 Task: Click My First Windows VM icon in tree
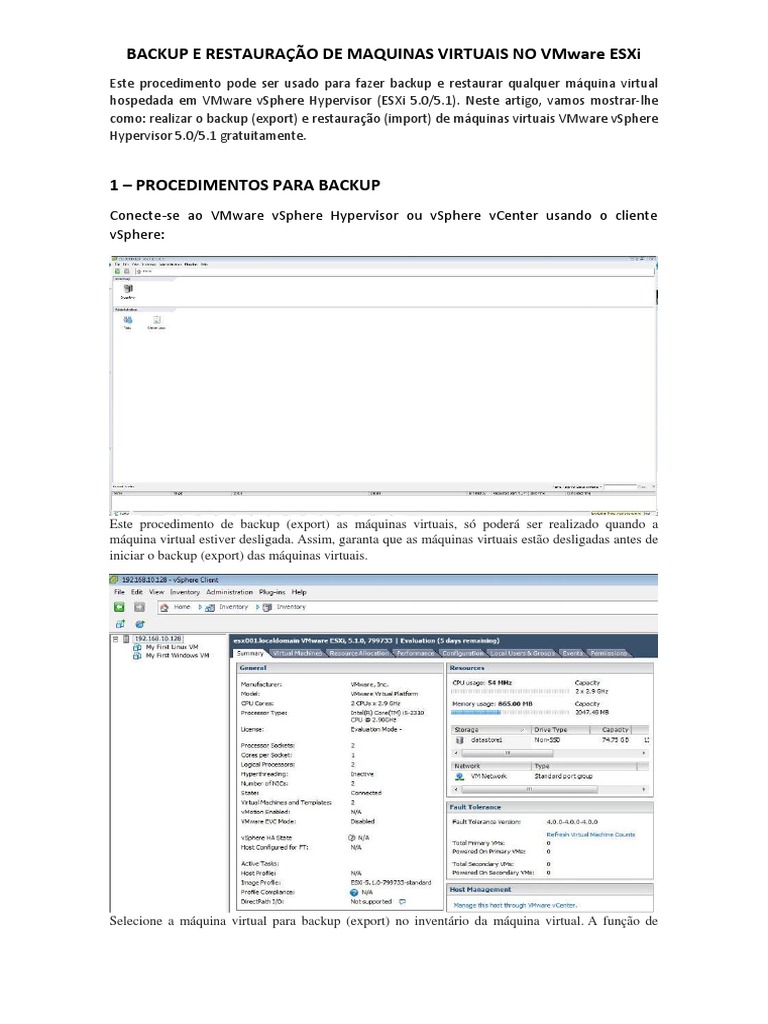[x=137, y=656]
